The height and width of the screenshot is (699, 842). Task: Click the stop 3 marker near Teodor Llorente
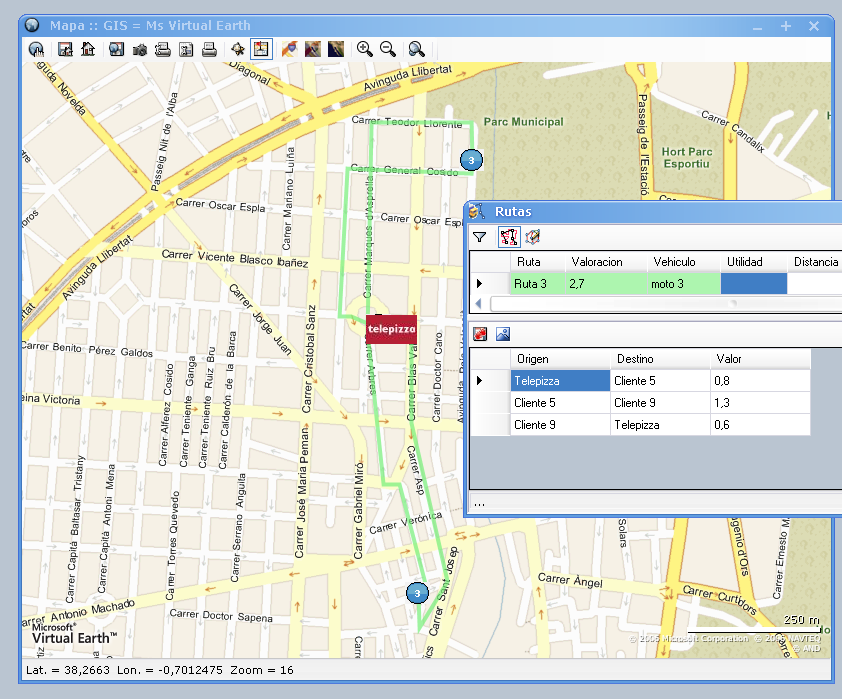pos(470,159)
